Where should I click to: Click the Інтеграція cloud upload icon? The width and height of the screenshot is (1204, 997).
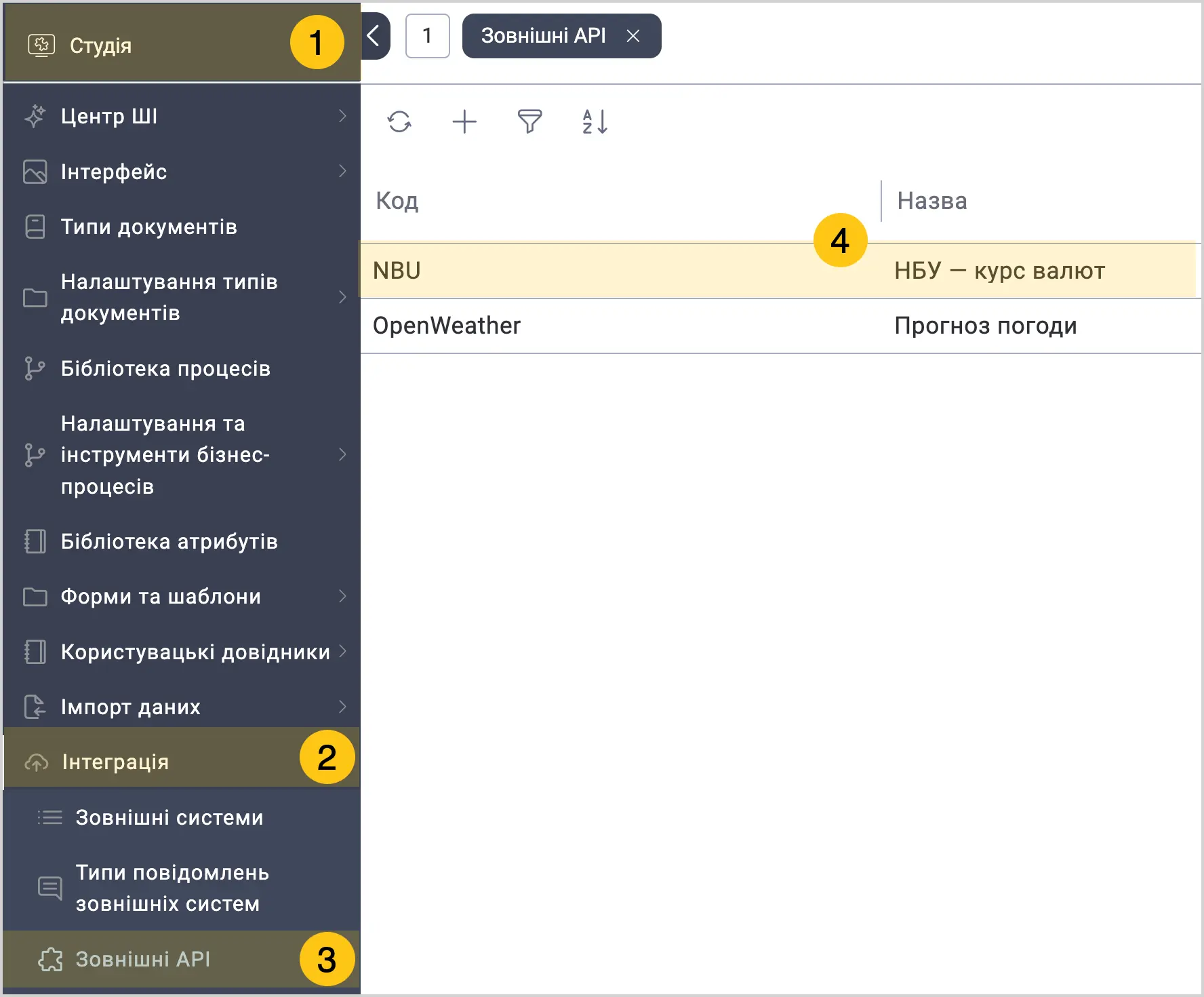(x=37, y=762)
